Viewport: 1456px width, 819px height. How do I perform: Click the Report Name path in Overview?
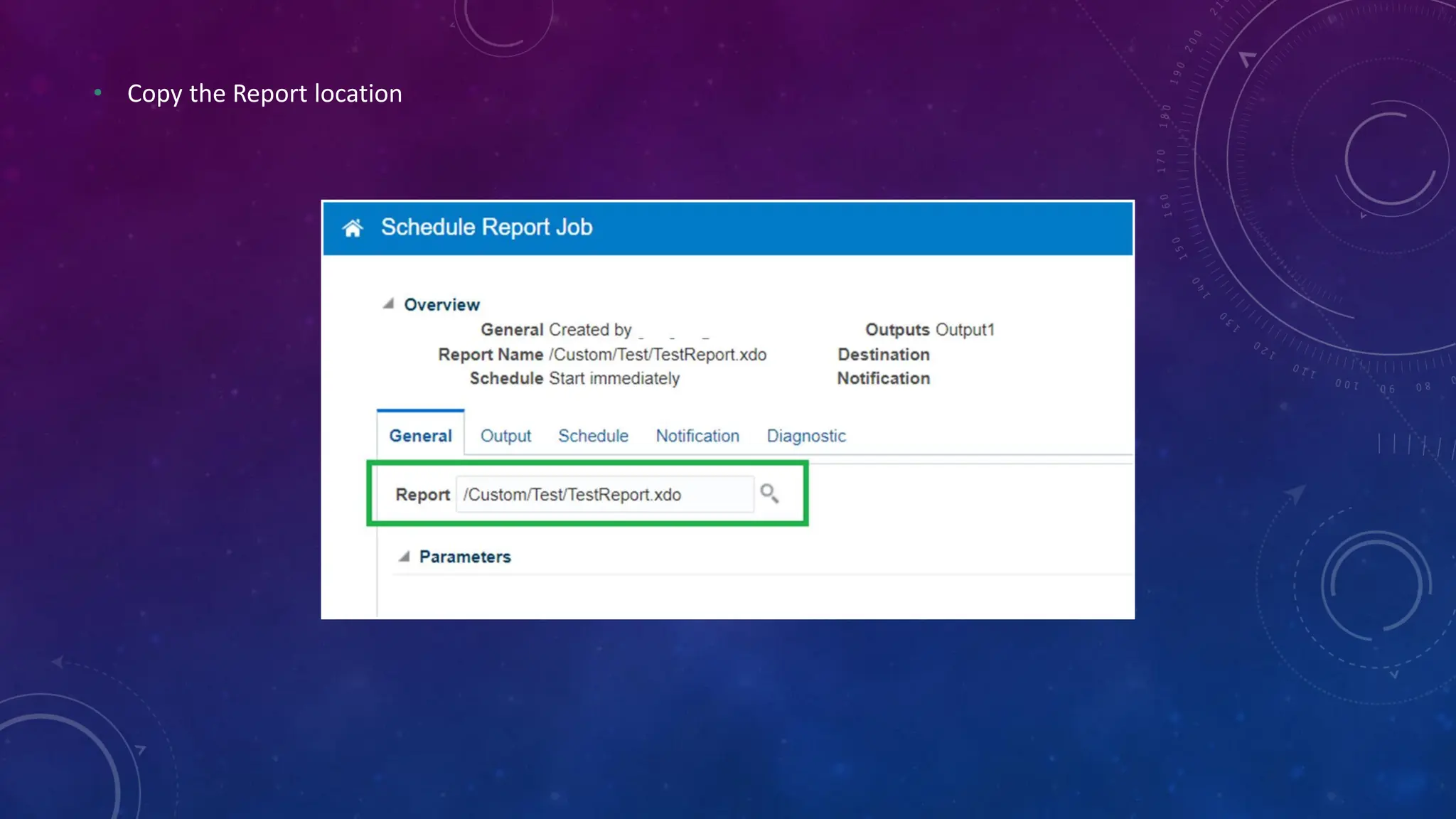(658, 355)
